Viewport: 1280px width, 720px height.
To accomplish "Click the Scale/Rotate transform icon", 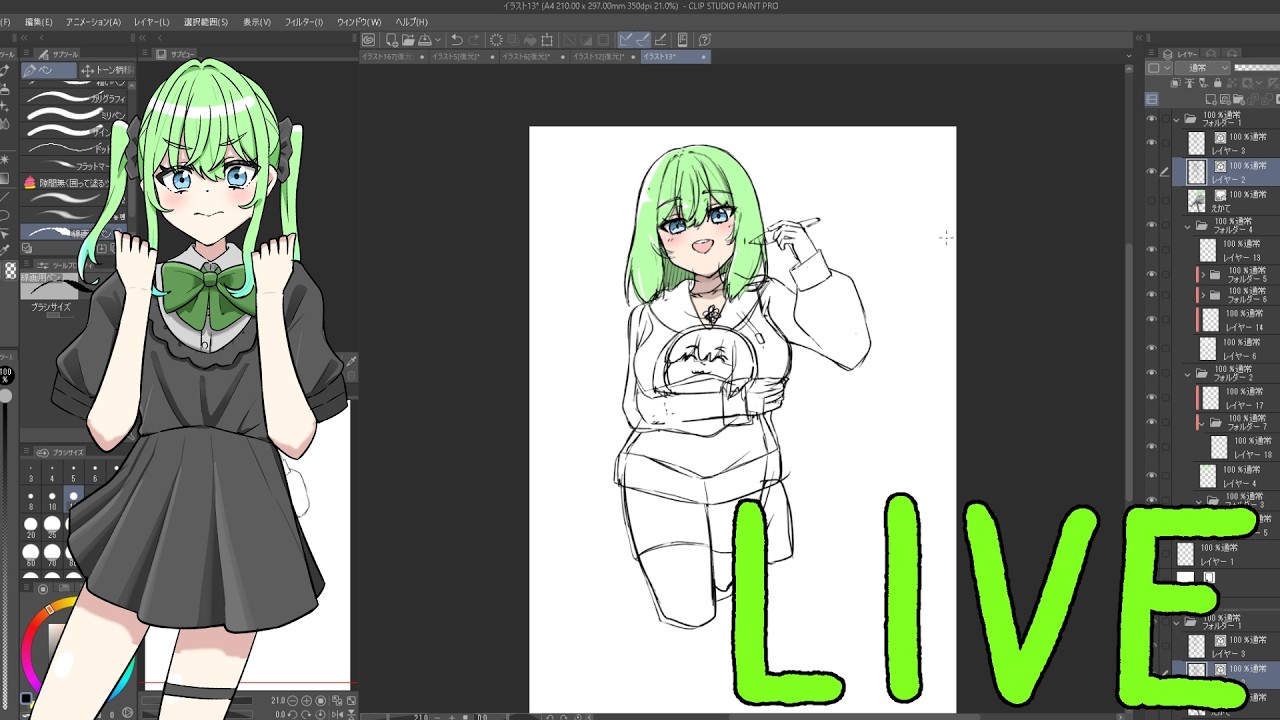I will (x=547, y=40).
